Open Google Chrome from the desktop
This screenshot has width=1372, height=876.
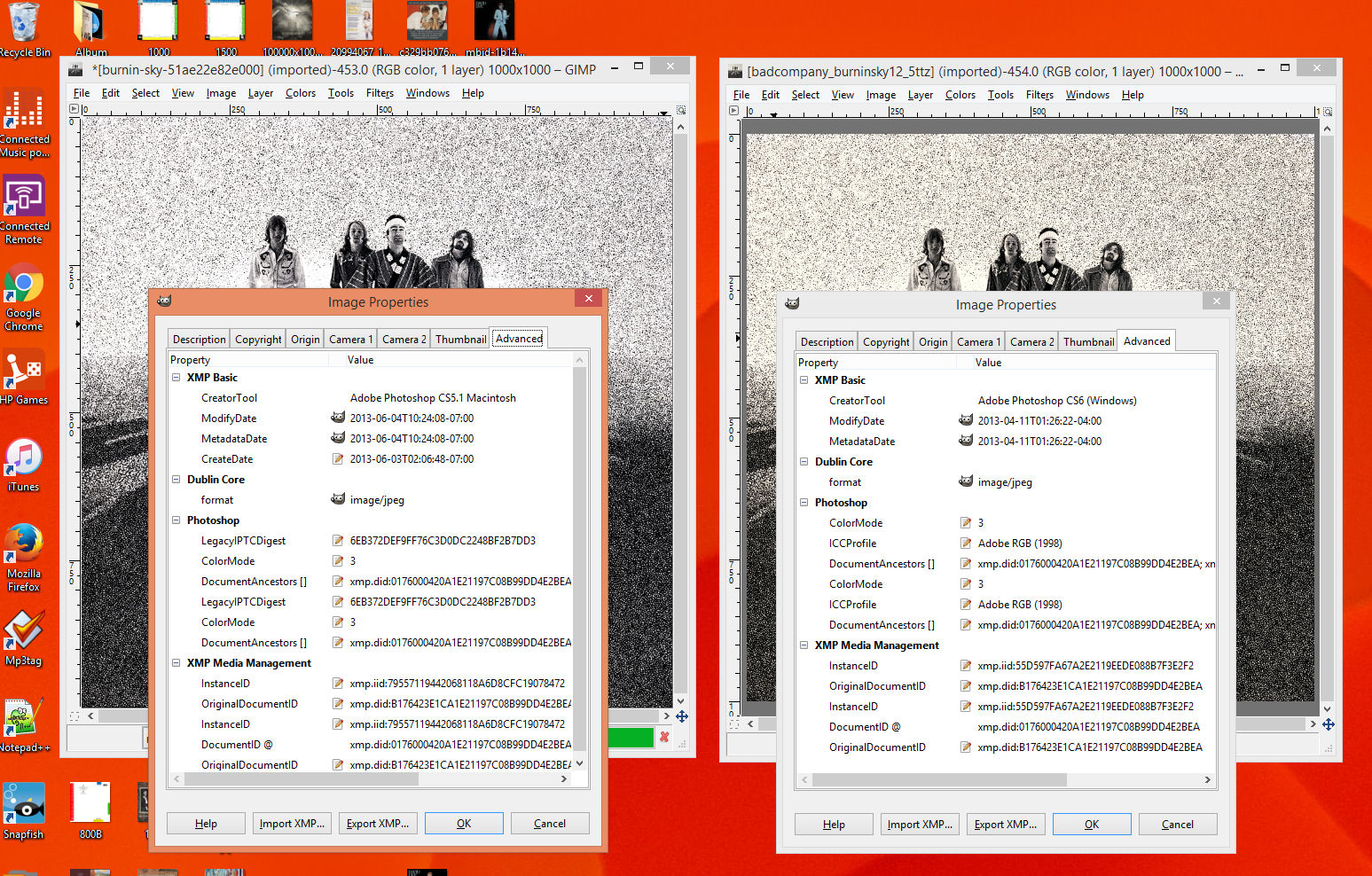24,297
